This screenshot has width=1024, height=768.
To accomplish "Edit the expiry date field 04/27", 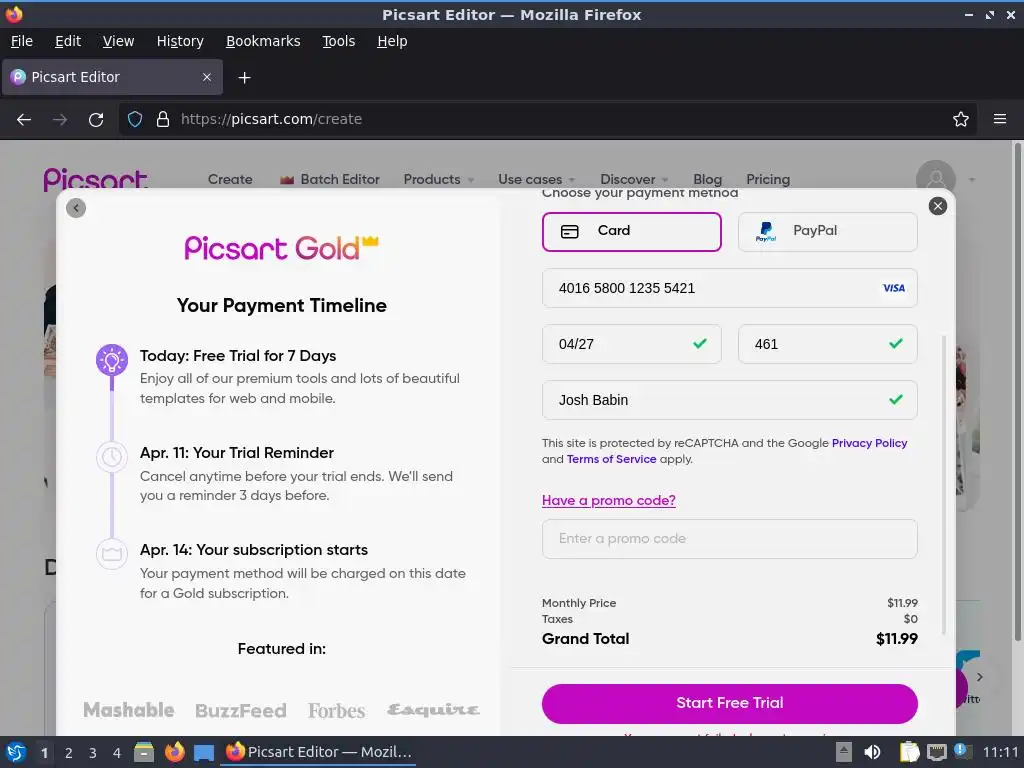I will [632, 344].
